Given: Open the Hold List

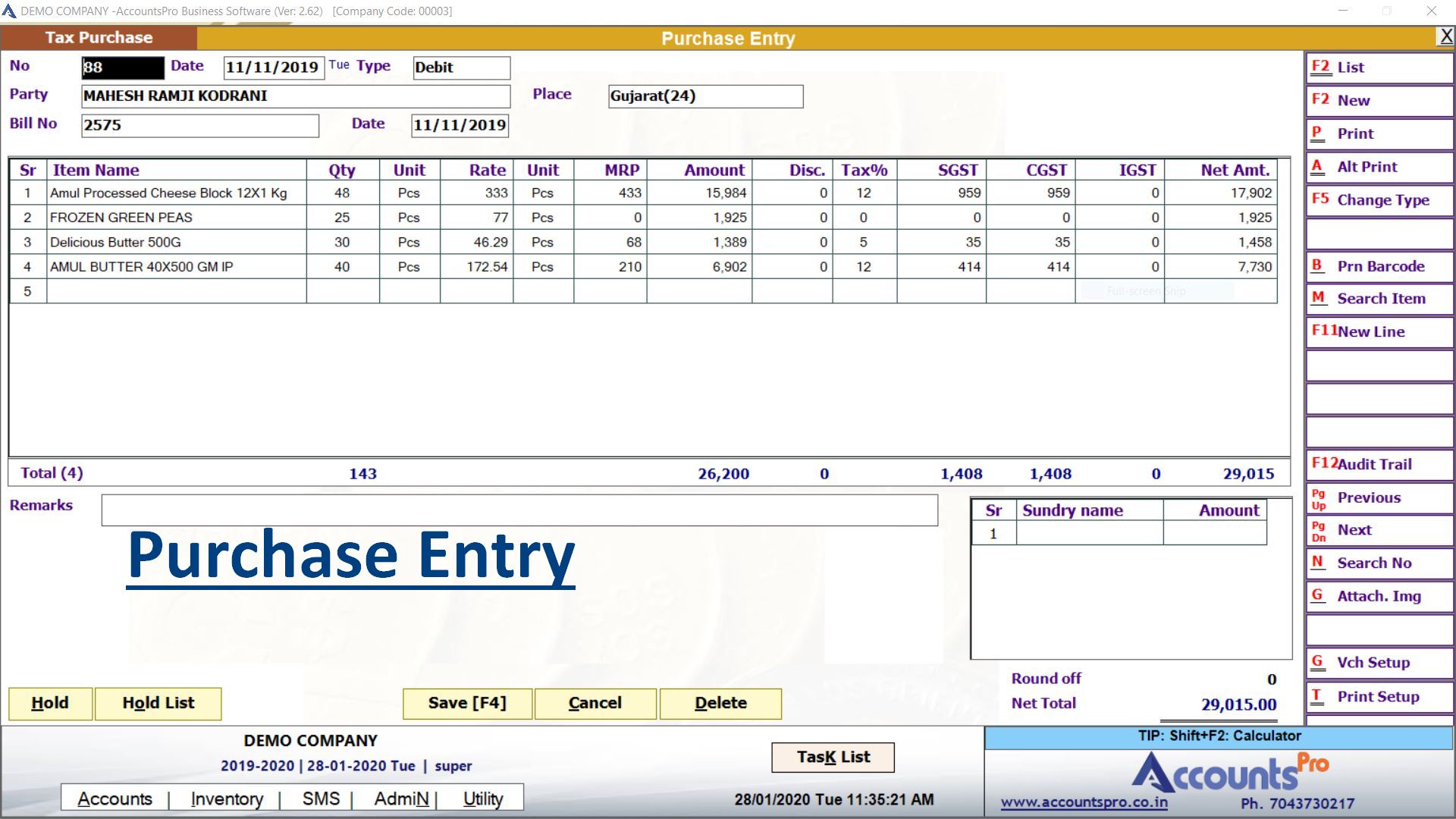Looking at the screenshot, I should (x=158, y=704).
